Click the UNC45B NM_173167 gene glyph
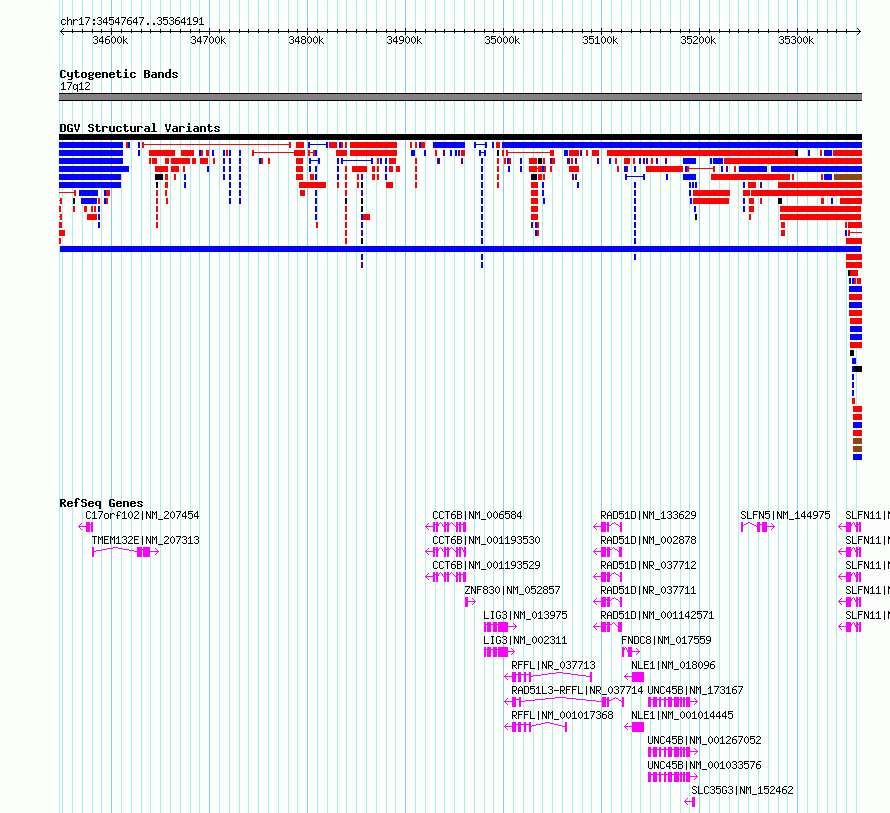890x813 pixels. tap(673, 702)
